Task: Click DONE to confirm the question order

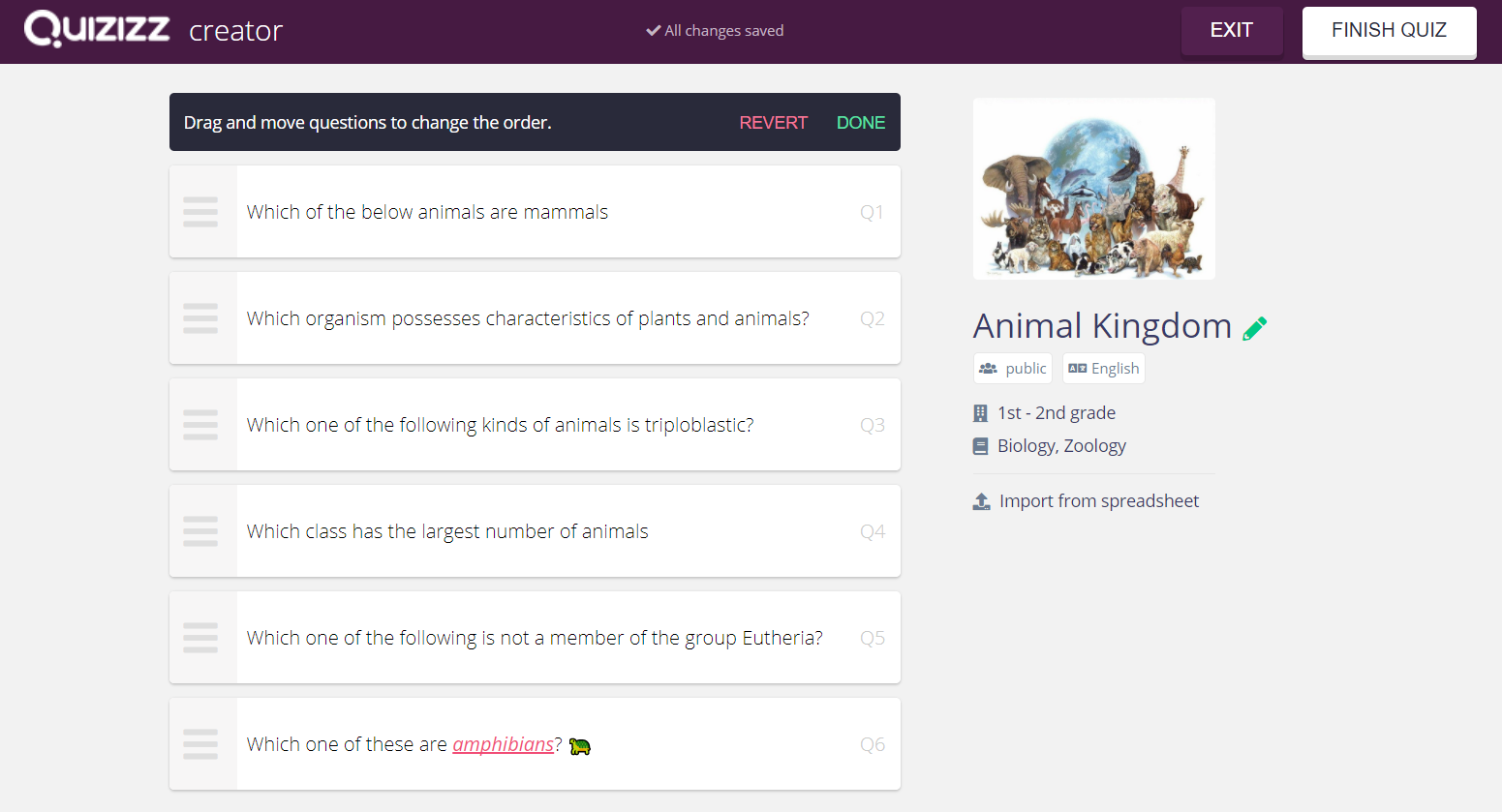Action: (x=861, y=123)
